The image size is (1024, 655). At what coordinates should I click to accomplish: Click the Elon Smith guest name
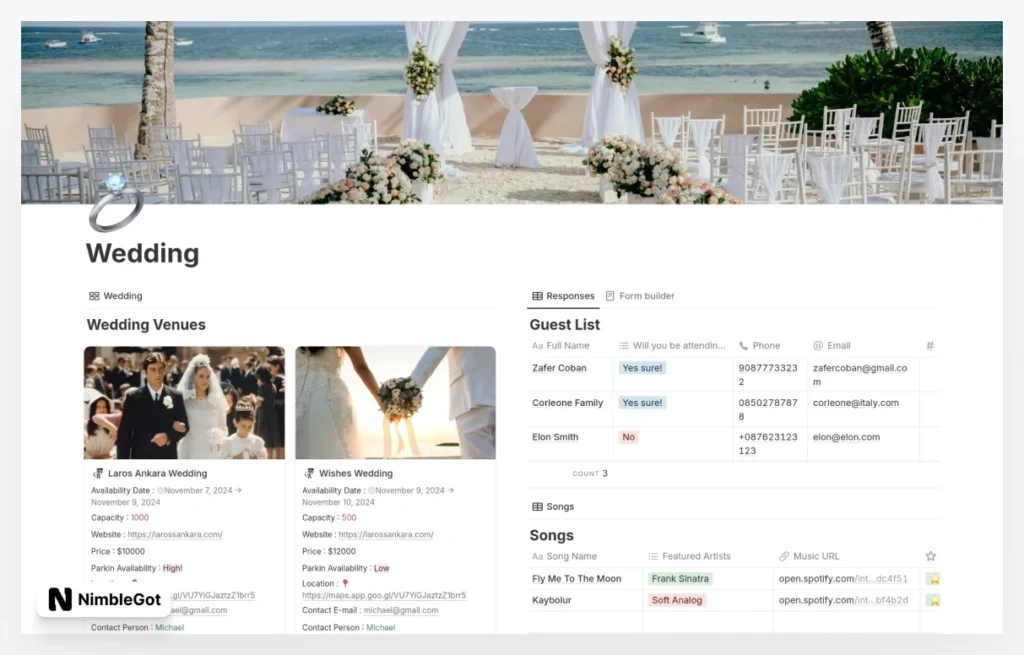click(x=555, y=438)
